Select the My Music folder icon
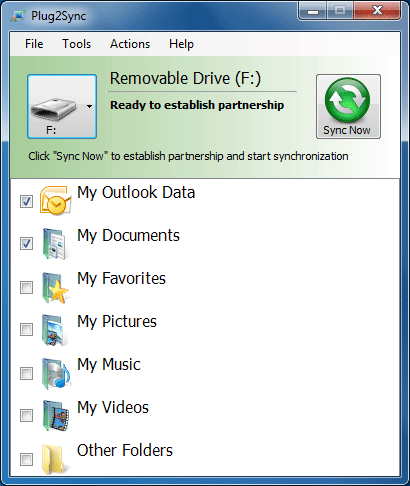The image size is (410, 486). 56,373
